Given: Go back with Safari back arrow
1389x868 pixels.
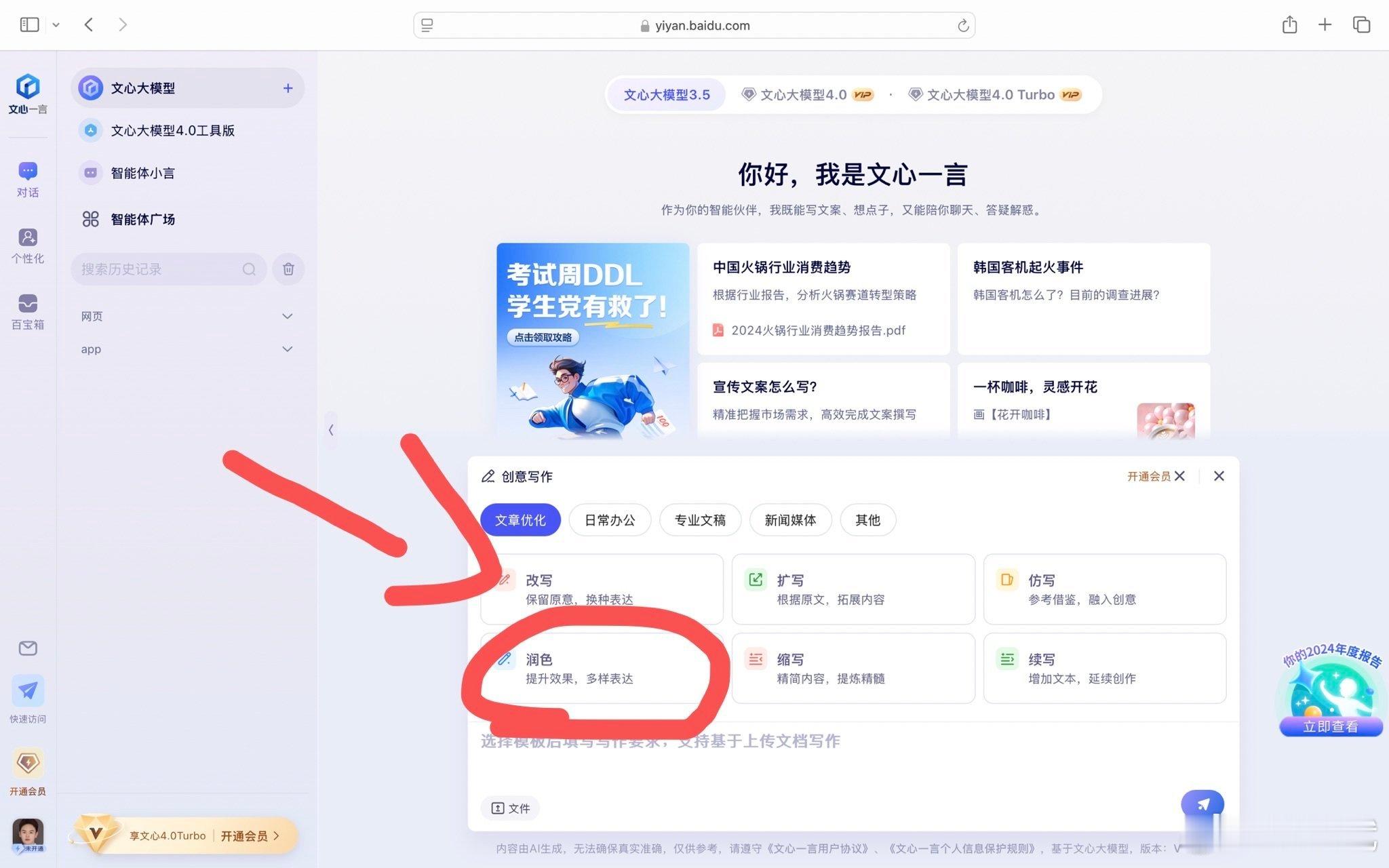Looking at the screenshot, I should (x=89, y=25).
